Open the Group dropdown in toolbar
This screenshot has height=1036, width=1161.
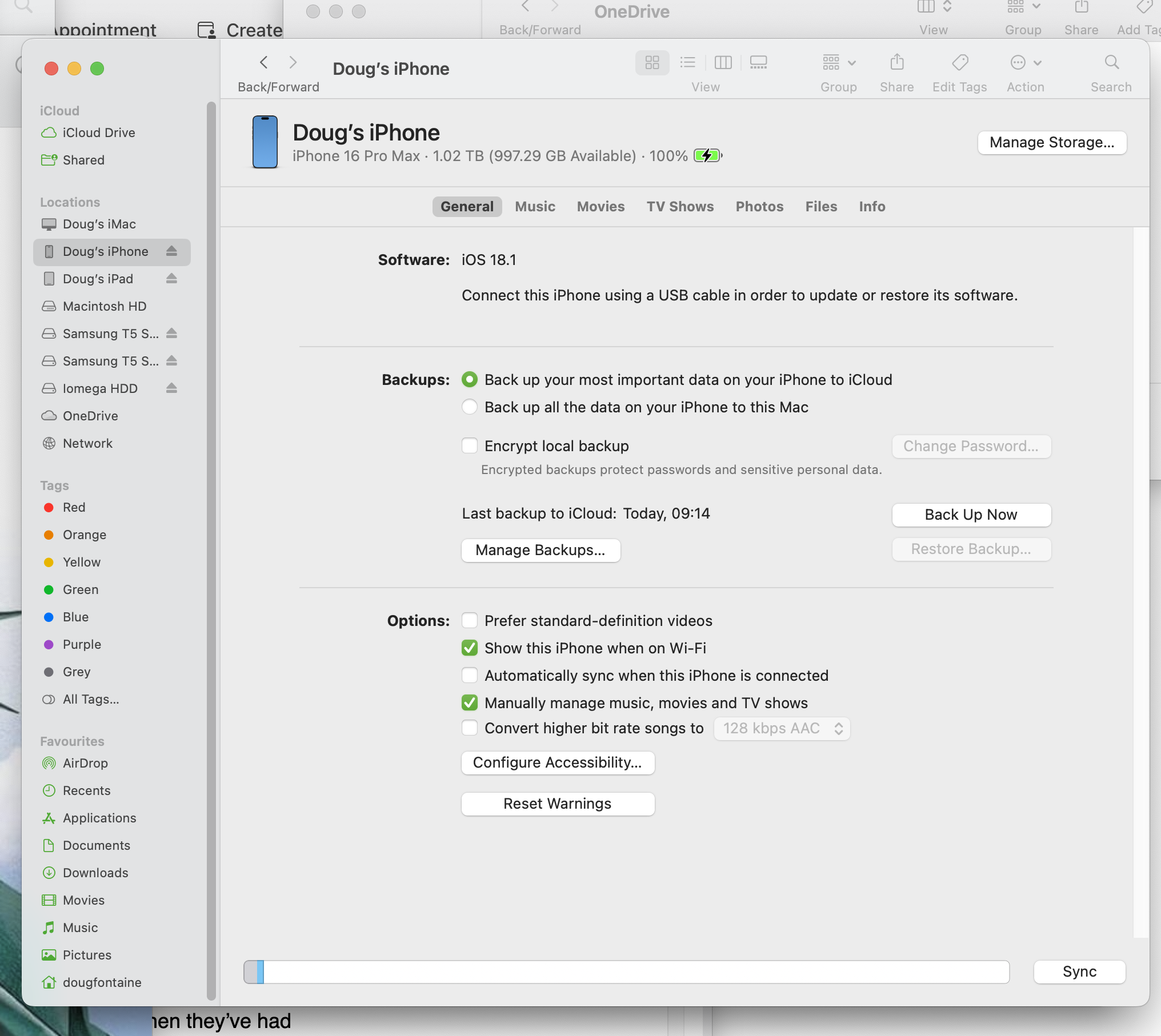[838, 62]
